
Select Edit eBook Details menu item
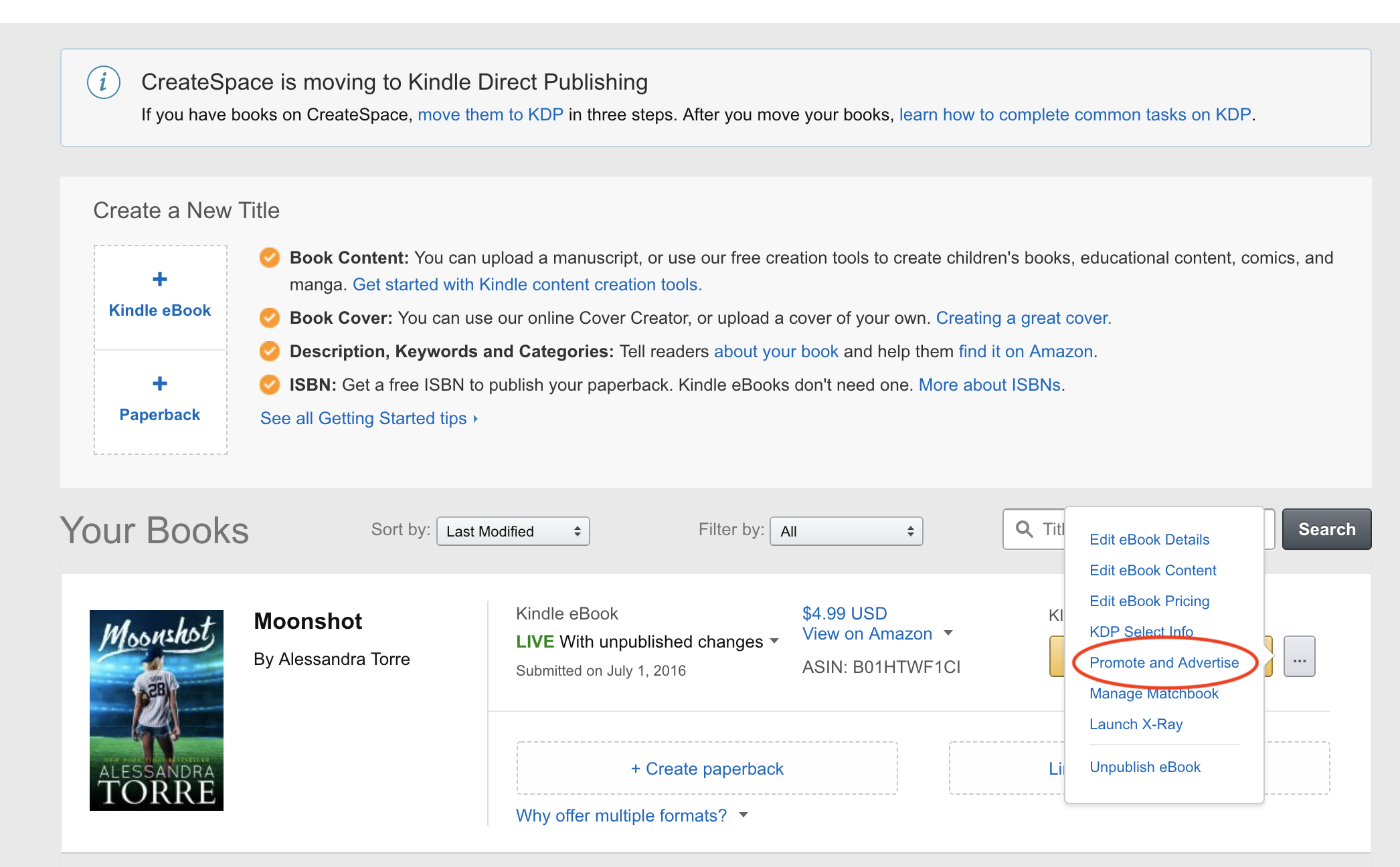1149,539
